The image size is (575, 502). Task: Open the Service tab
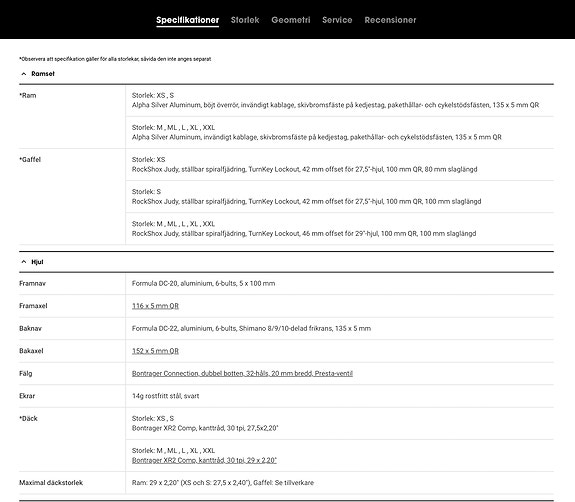(x=337, y=20)
